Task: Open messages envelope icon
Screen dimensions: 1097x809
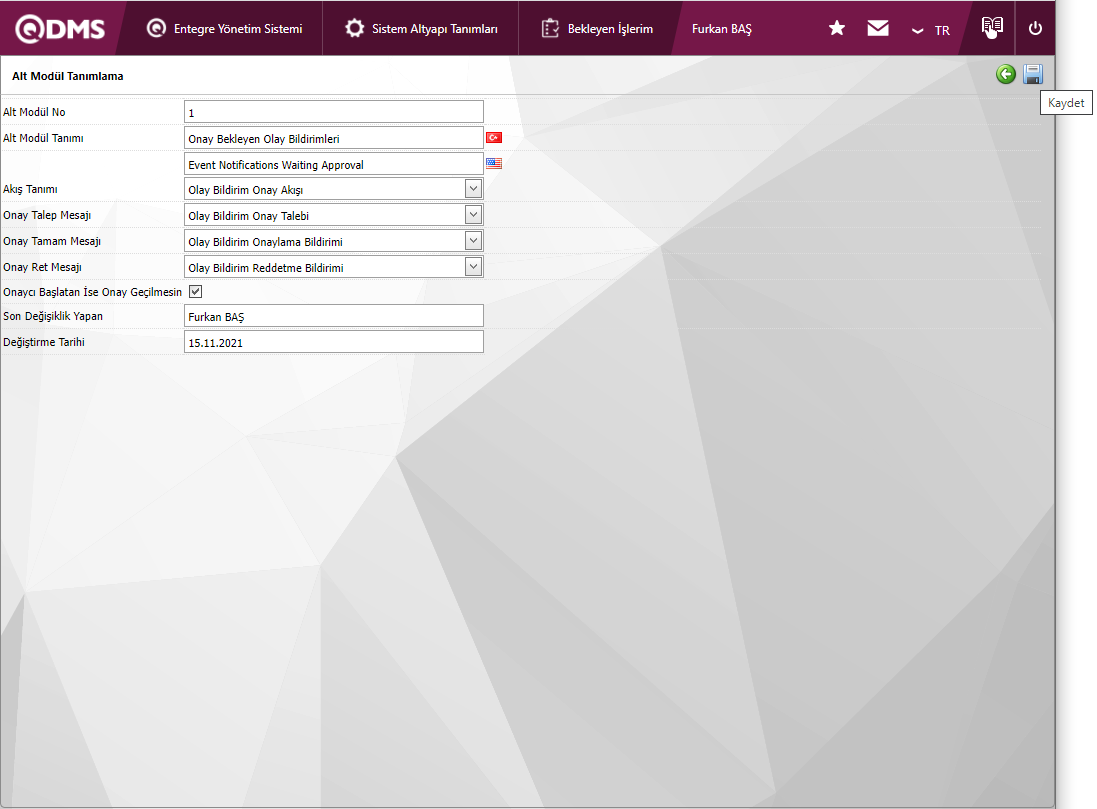Action: 878,28
